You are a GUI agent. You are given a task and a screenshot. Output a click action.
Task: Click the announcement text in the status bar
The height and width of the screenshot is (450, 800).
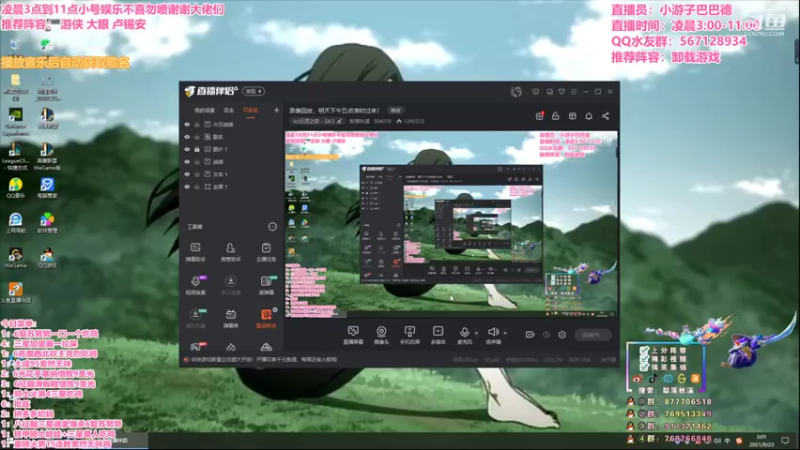(x=264, y=360)
